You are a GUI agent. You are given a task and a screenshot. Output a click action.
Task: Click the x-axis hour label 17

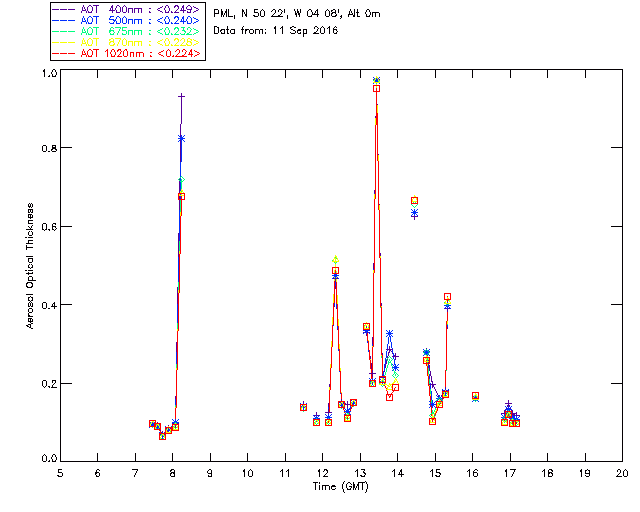(x=510, y=473)
